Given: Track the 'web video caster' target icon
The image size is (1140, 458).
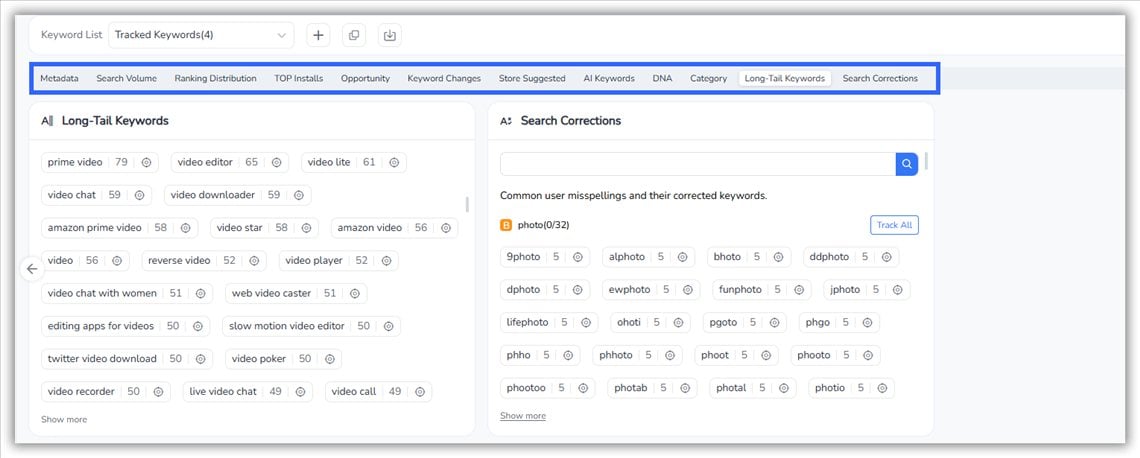Looking at the screenshot, I should click(355, 294).
